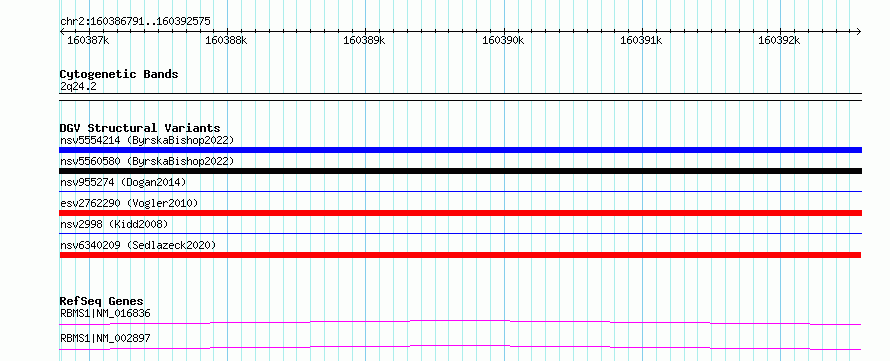This screenshot has height=361, width=890.
Task: Open esv2762290 (Vogler2010) label
Action: (x=129, y=203)
